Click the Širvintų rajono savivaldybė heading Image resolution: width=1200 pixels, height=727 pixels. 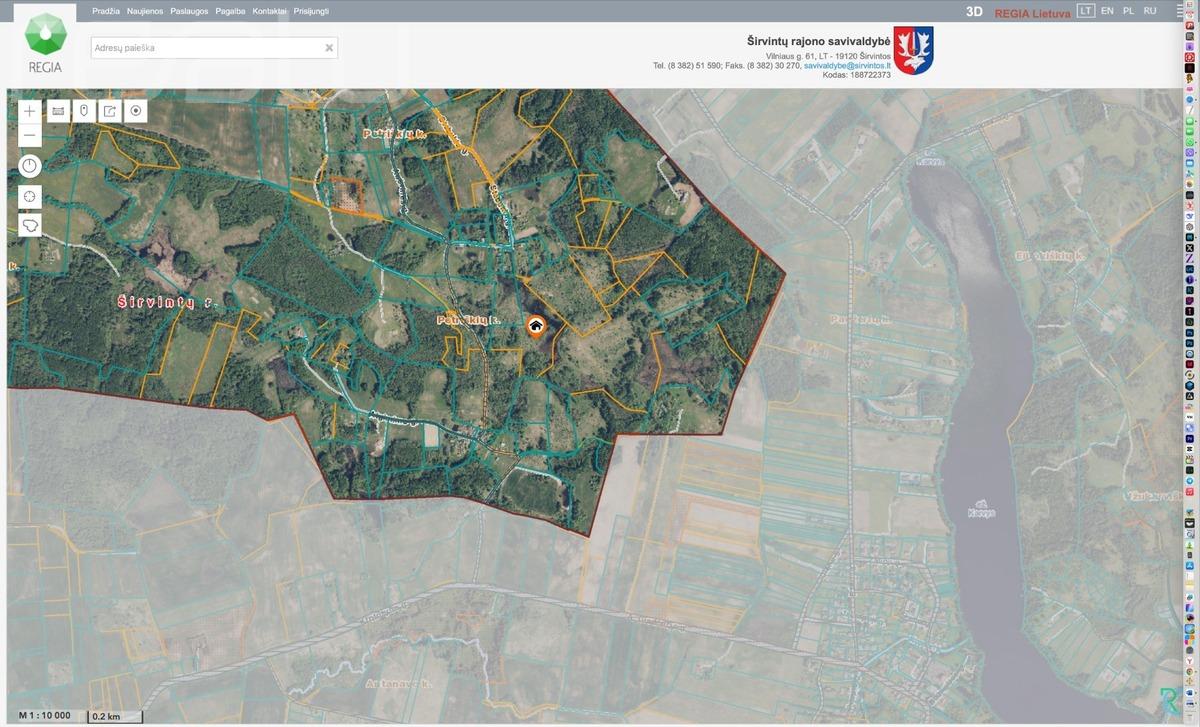pyautogui.click(x=818, y=40)
